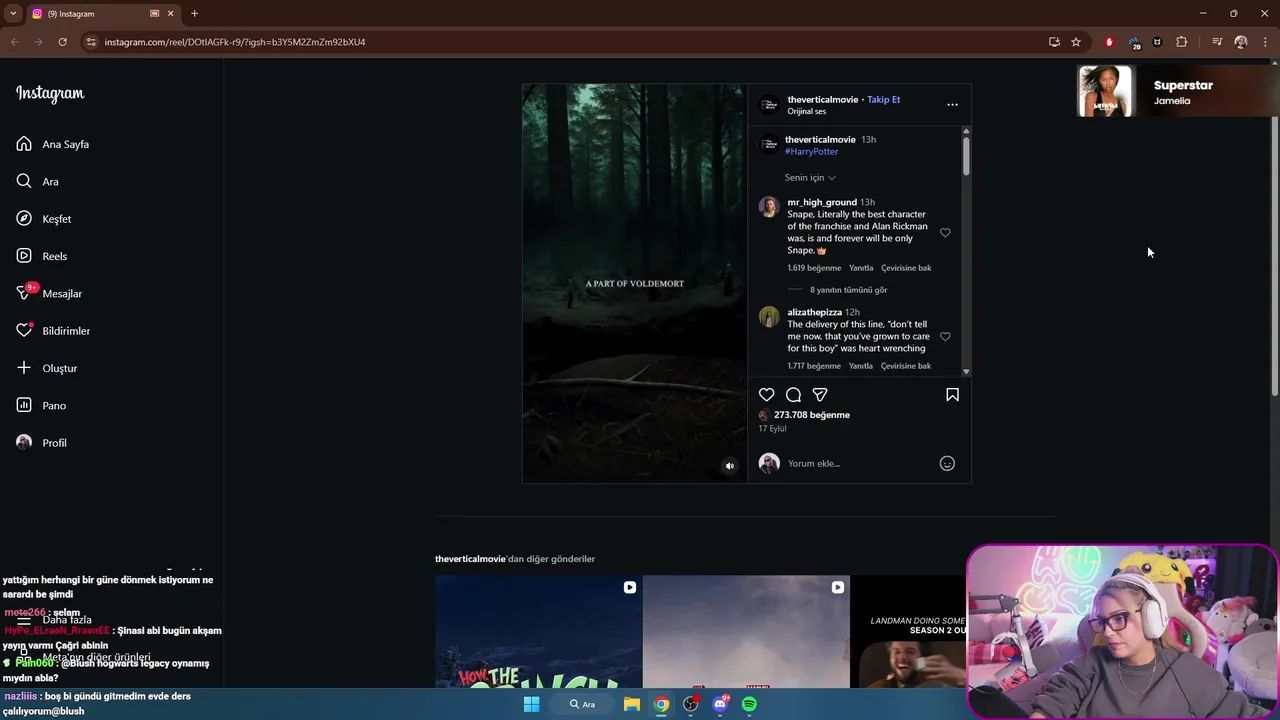Open Profil page
Screen dimensions: 1280x720
click(x=41, y=443)
